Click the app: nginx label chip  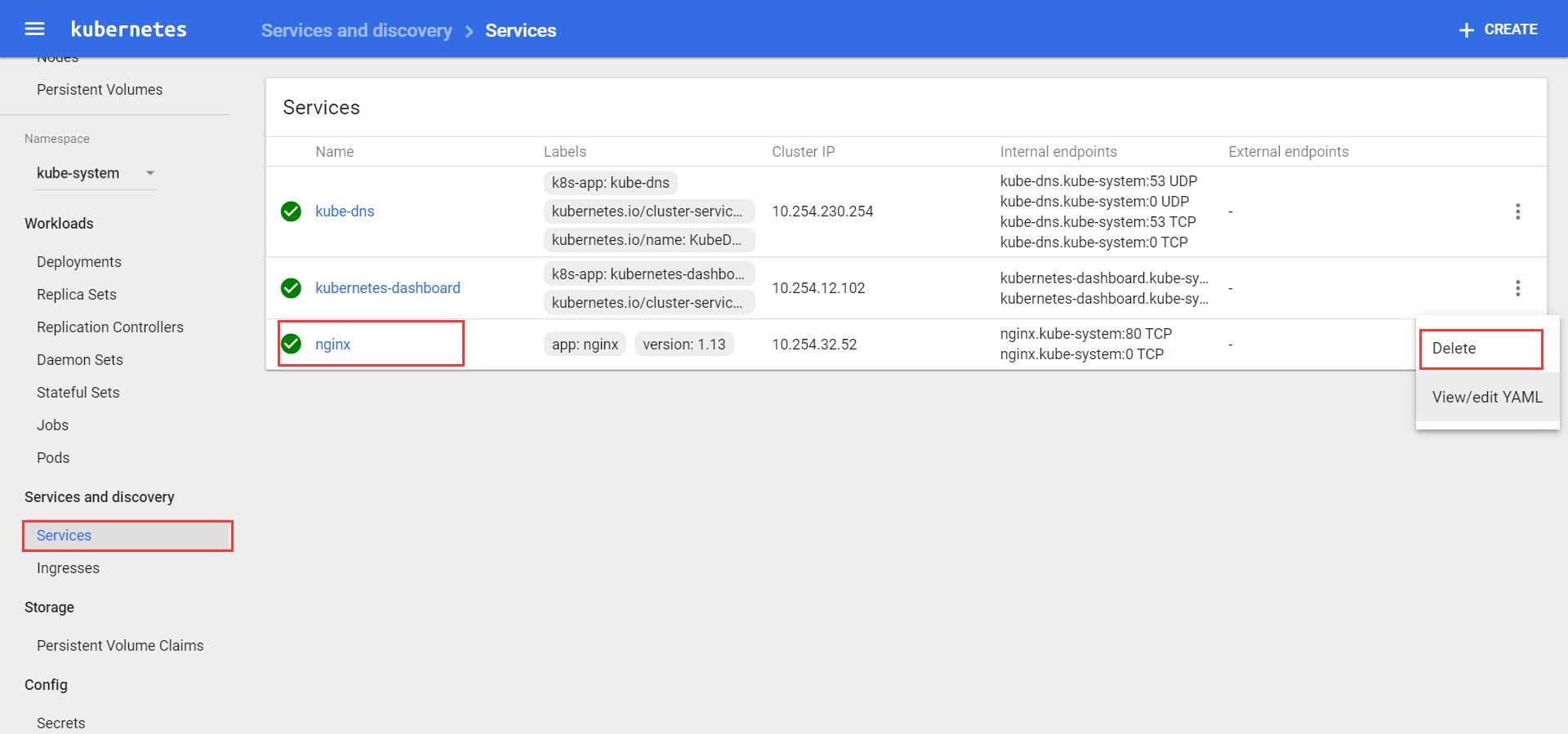coord(585,344)
